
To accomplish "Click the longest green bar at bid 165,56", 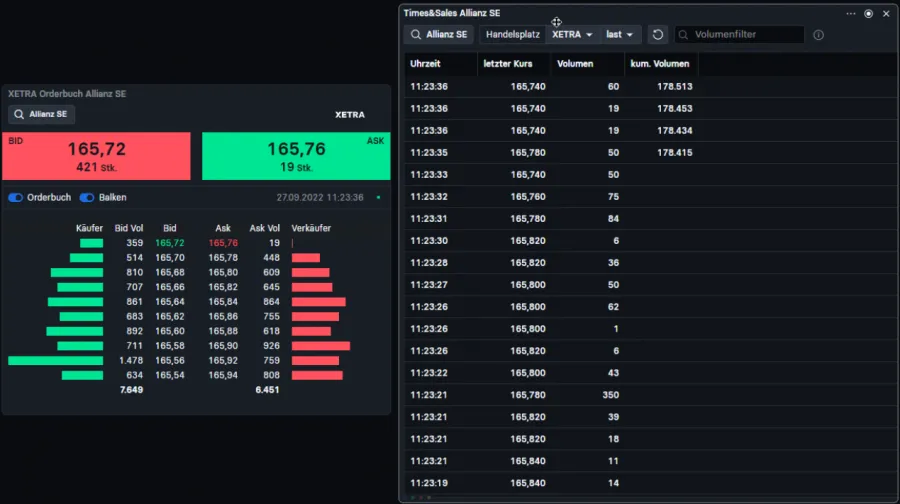I will 56,360.
